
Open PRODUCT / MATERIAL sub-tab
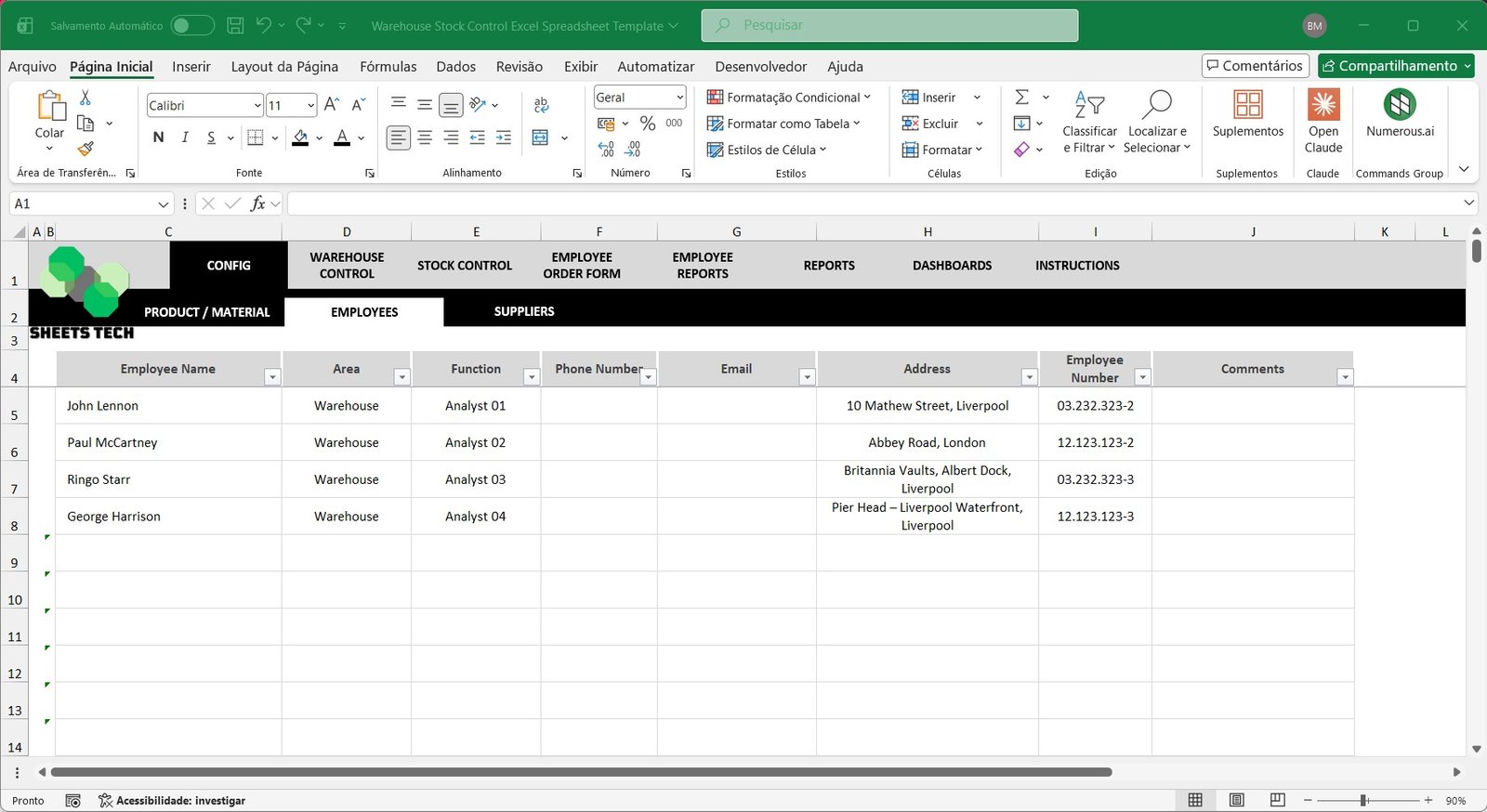coord(207,312)
